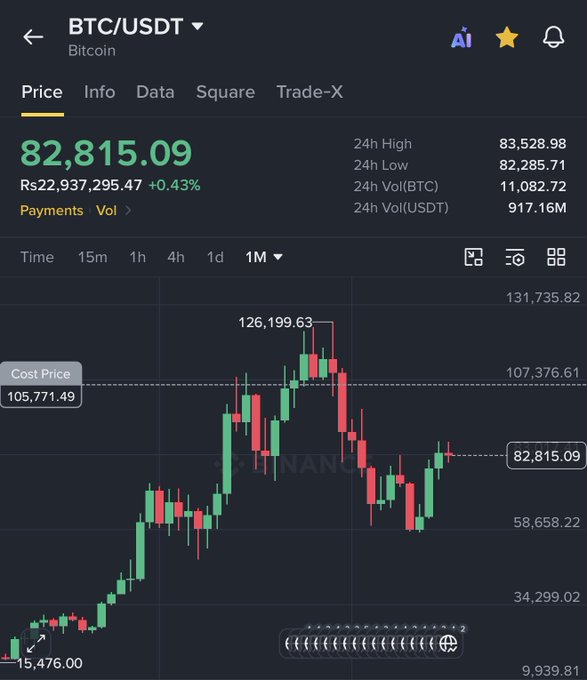Switch to the Square tab
This screenshot has height=680, width=587.
(225, 92)
